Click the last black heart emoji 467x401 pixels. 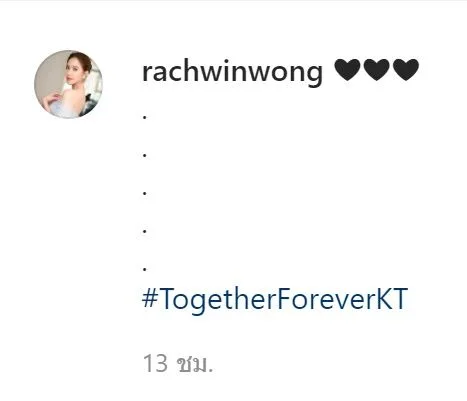[406, 70]
